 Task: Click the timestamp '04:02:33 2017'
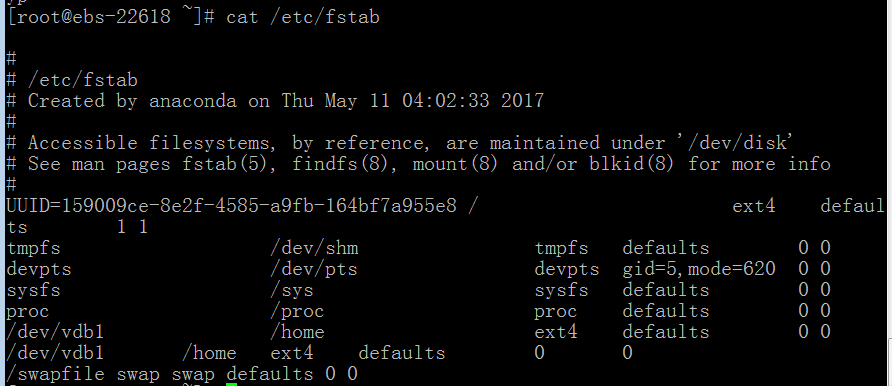pos(473,101)
